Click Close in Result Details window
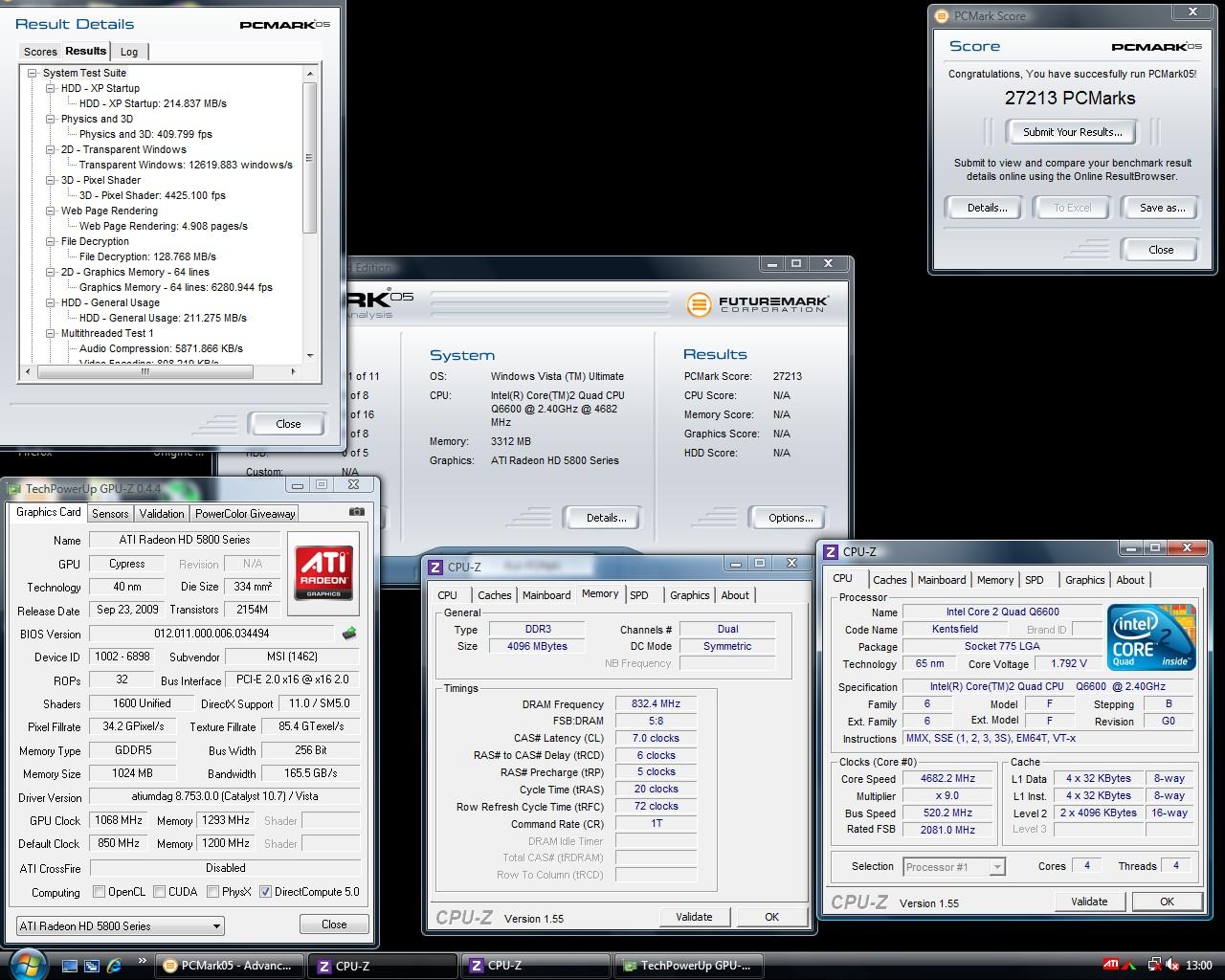The image size is (1225, 980). [x=288, y=424]
